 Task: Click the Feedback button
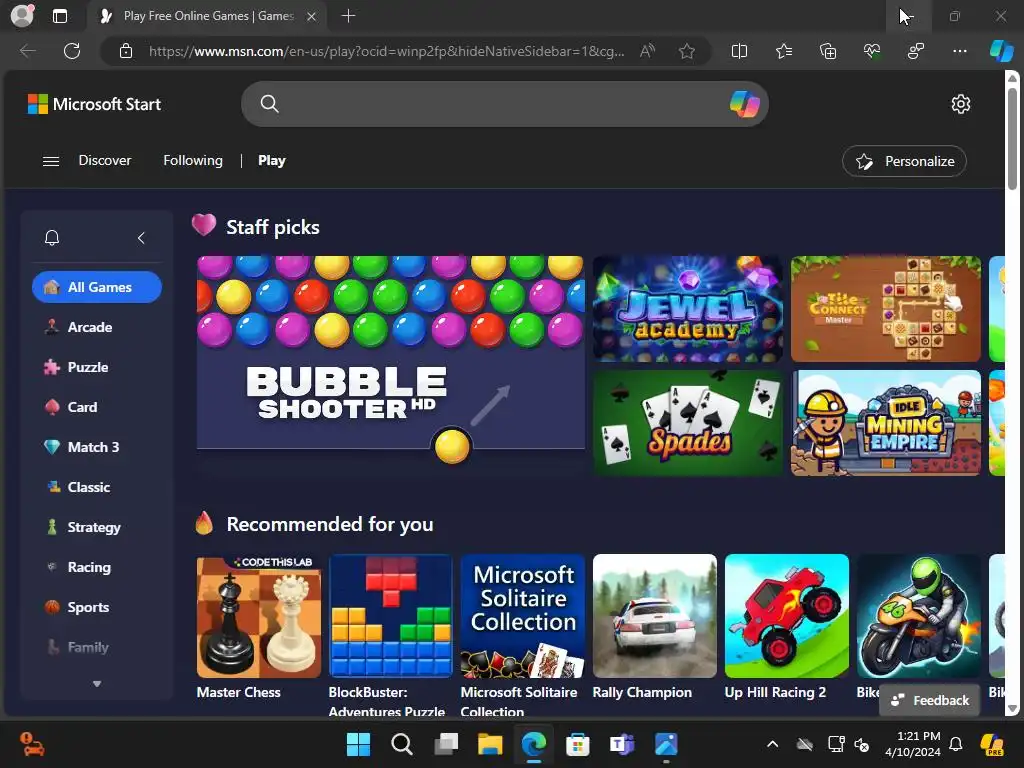[929, 700]
